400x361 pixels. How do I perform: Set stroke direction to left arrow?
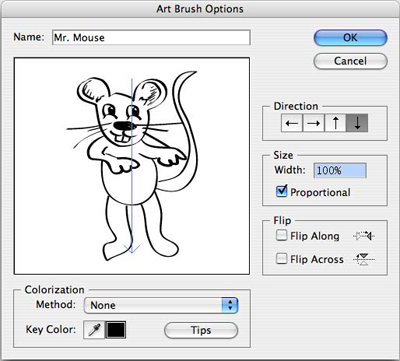[292, 123]
